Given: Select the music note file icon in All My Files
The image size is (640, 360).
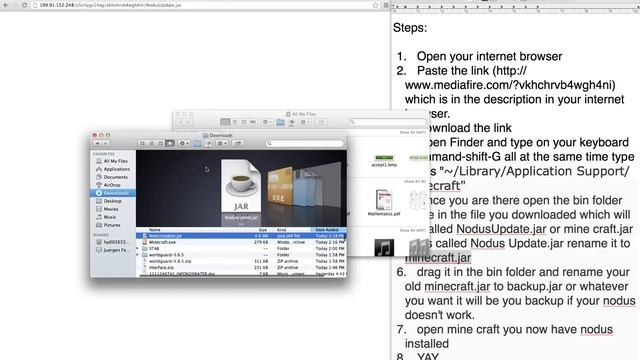Looking at the screenshot, I should point(384,247).
